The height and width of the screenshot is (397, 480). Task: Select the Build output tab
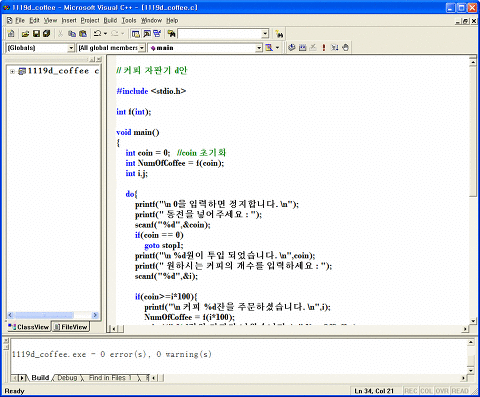[40, 378]
